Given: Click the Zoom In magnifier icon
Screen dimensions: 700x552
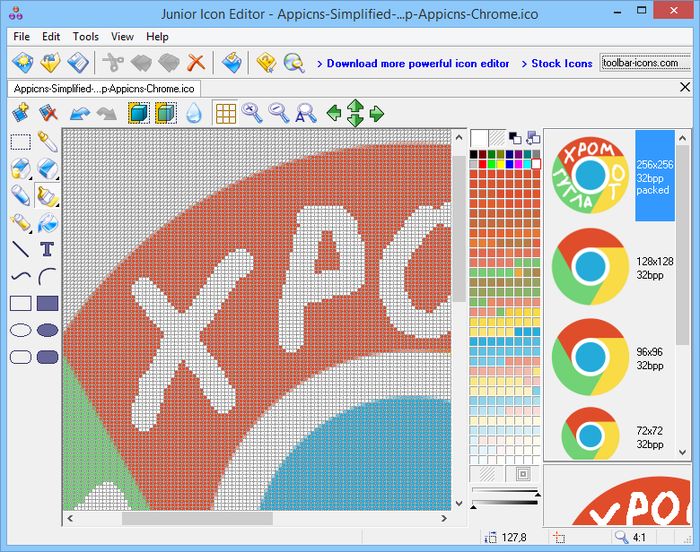Looking at the screenshot, I should click(x=253, y=113).
